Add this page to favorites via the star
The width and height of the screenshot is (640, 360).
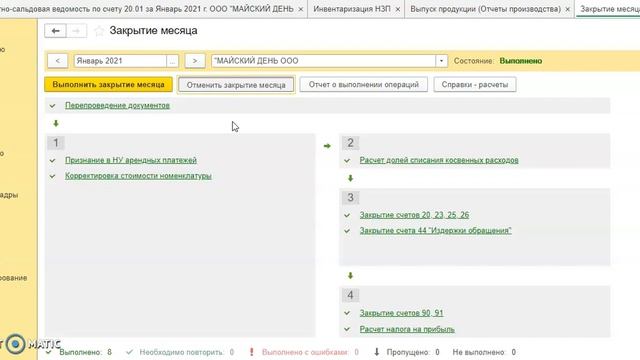point(99,31)
